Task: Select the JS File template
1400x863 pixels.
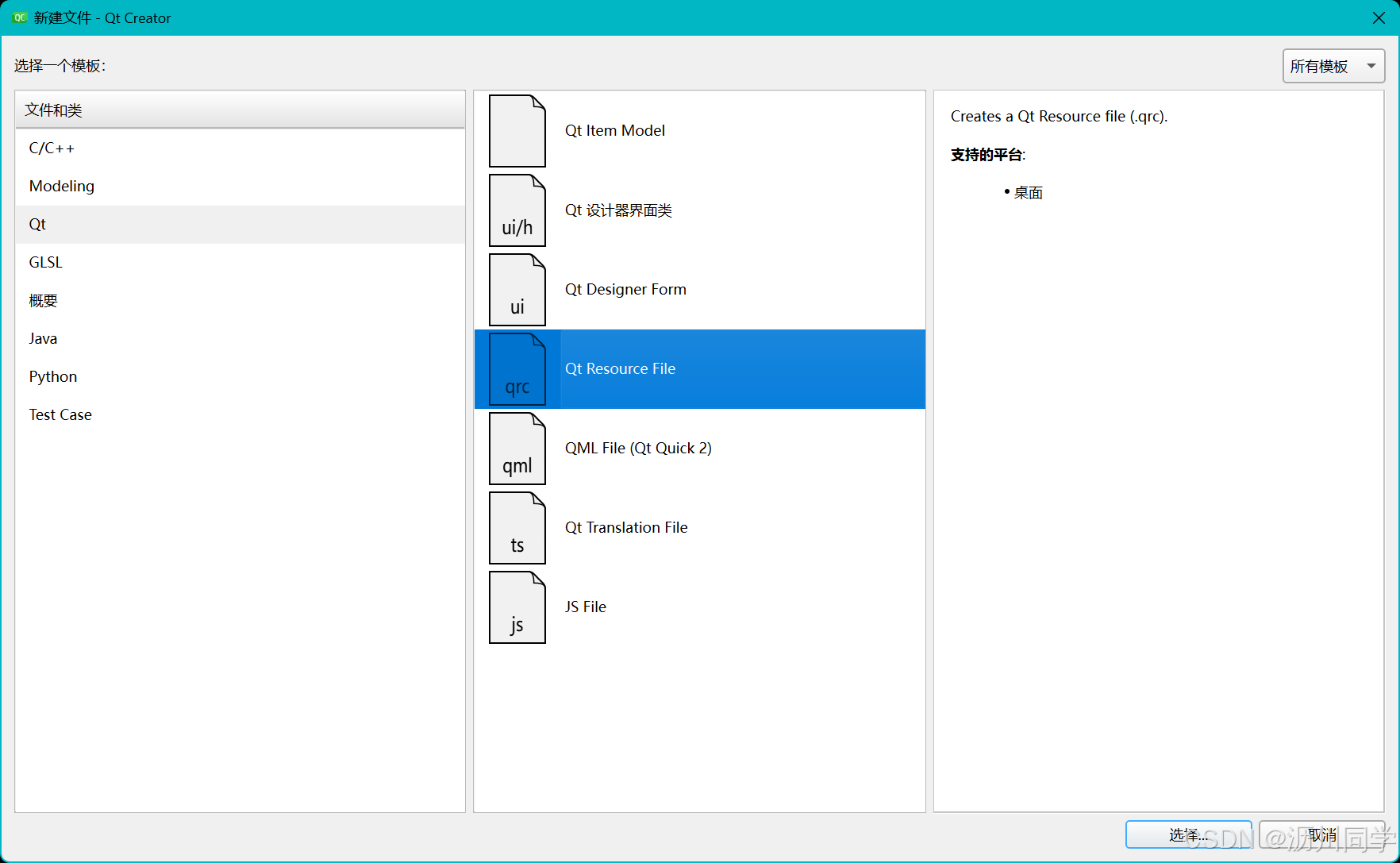Action: tap(700, 607)
